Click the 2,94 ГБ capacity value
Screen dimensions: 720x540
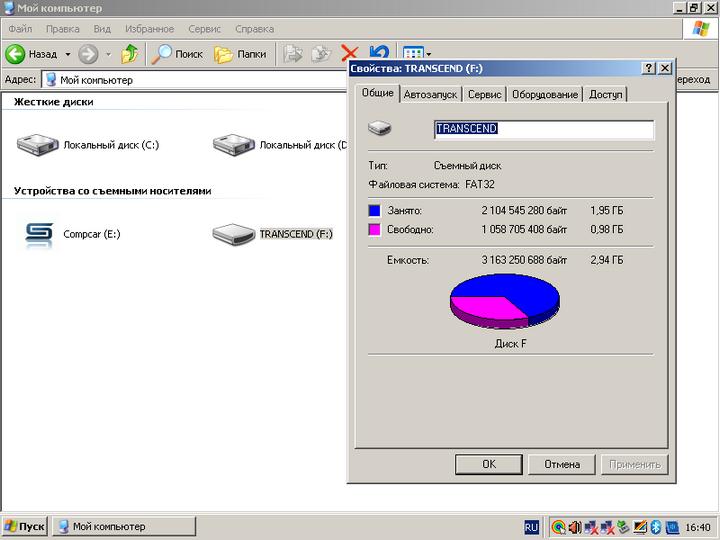click(607, 260)
